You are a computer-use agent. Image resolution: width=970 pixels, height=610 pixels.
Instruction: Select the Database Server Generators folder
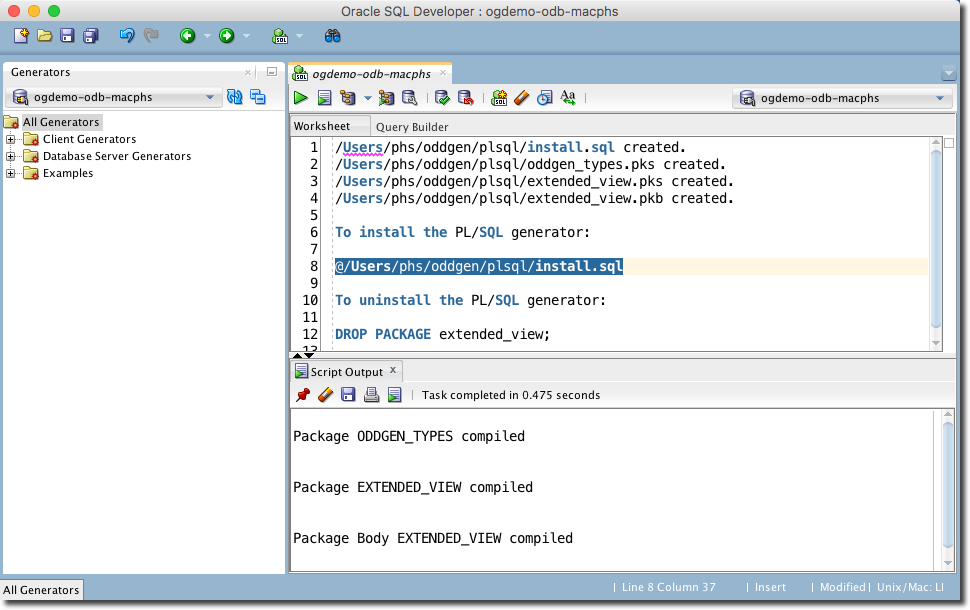(x=116, y=156)
